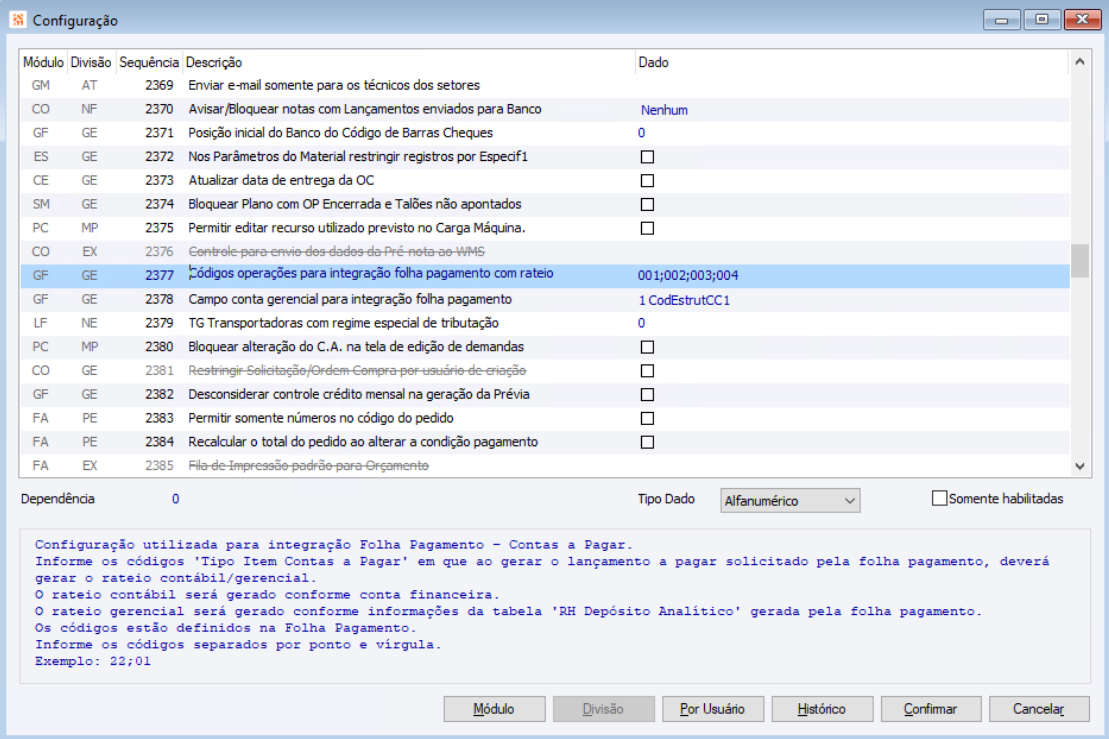
Task: Click the value 1 CodEstrutCC1 in row 2378
Action: point(684,301)
